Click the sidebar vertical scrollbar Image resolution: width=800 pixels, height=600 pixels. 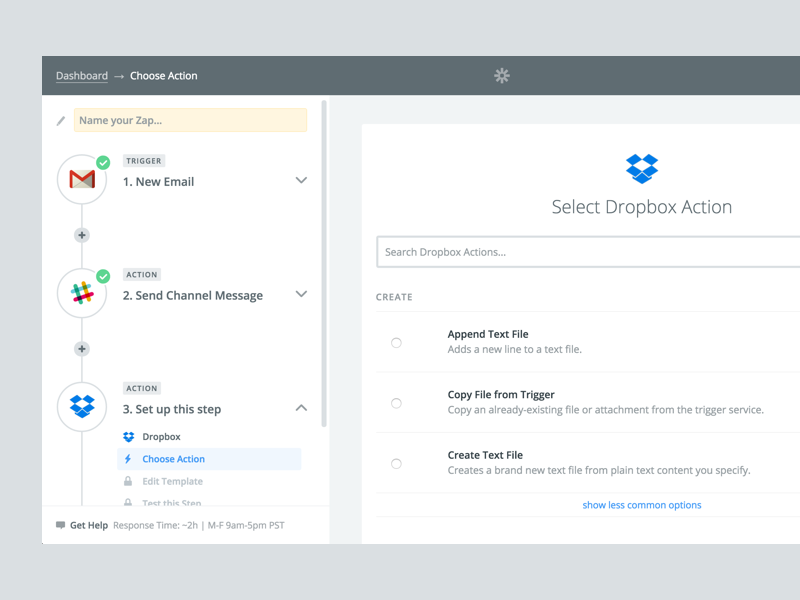coord(324,264)
